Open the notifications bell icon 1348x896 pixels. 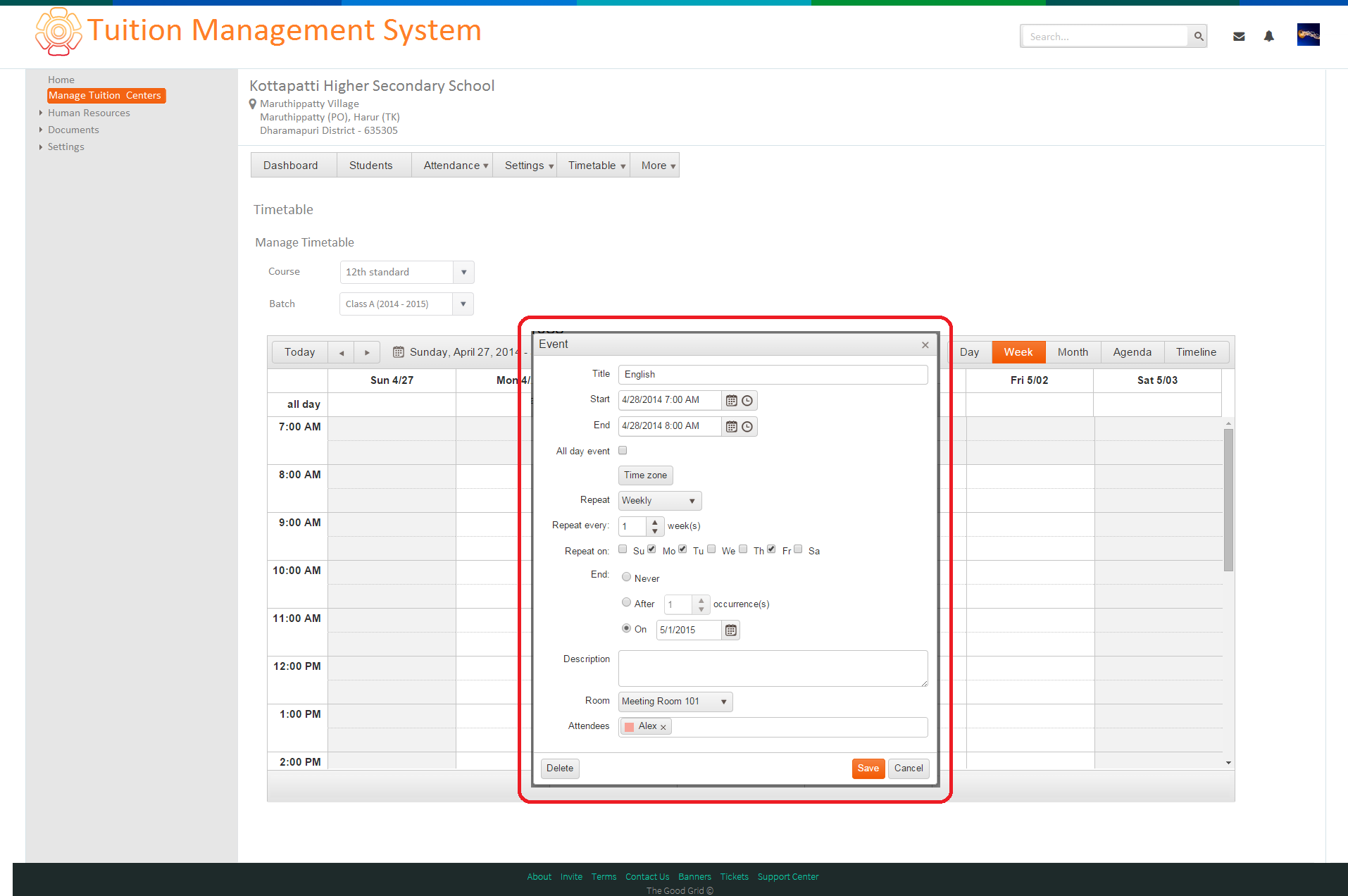pos(1269,36)
